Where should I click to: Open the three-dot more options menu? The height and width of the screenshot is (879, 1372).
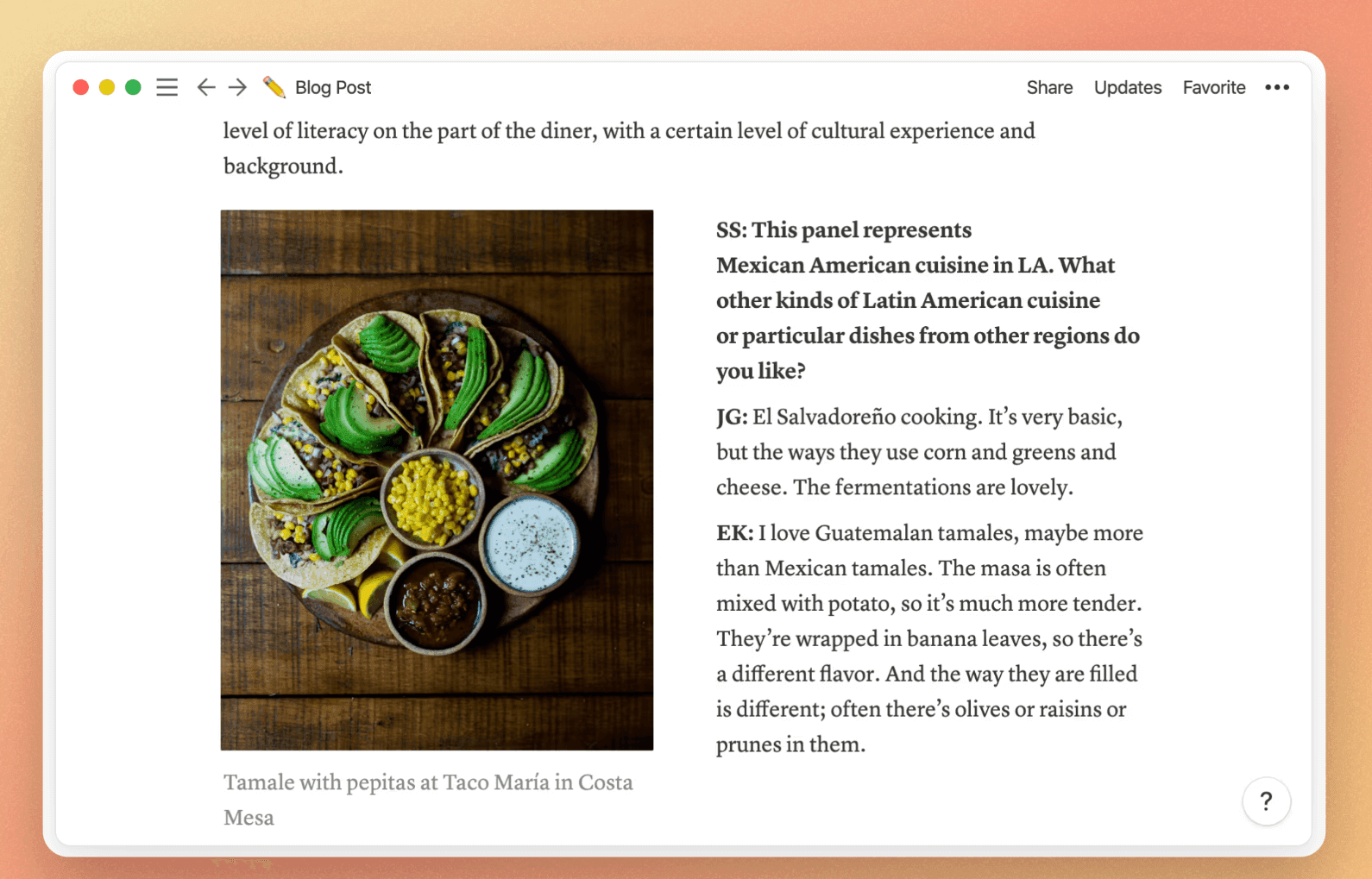1277,87
